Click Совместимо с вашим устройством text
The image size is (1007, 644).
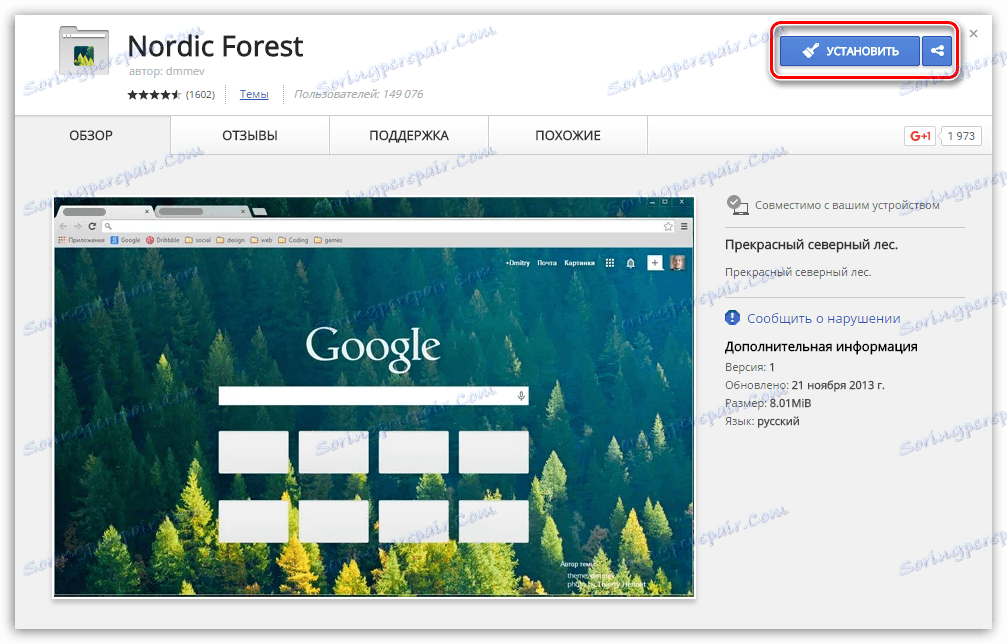click(x=847, y=205)
